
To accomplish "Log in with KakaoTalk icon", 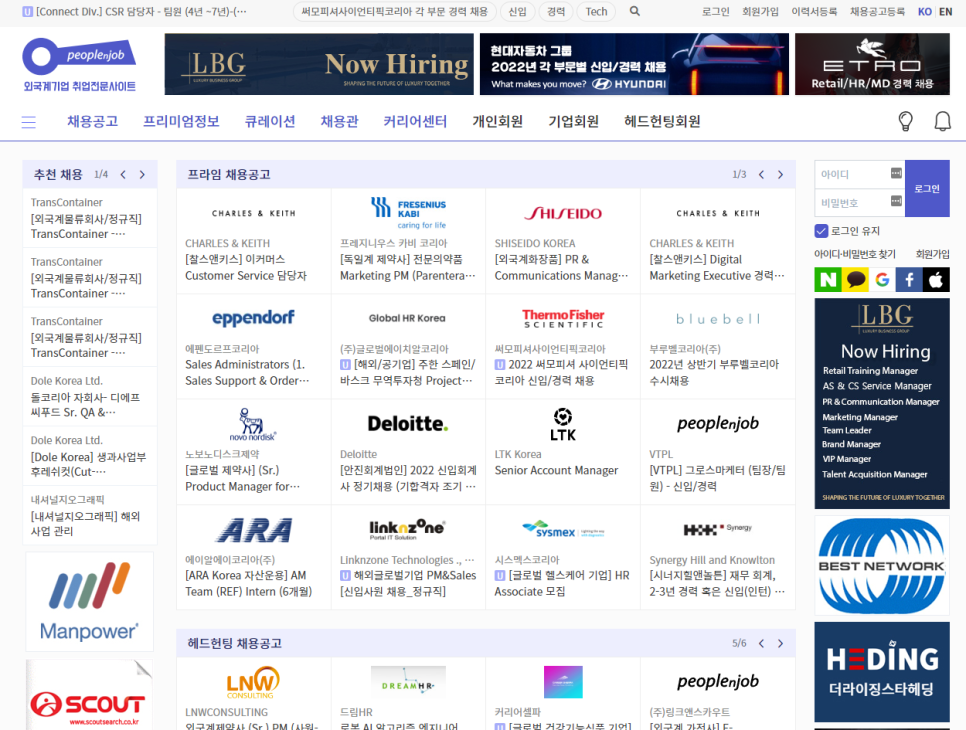I will [854, 280].
